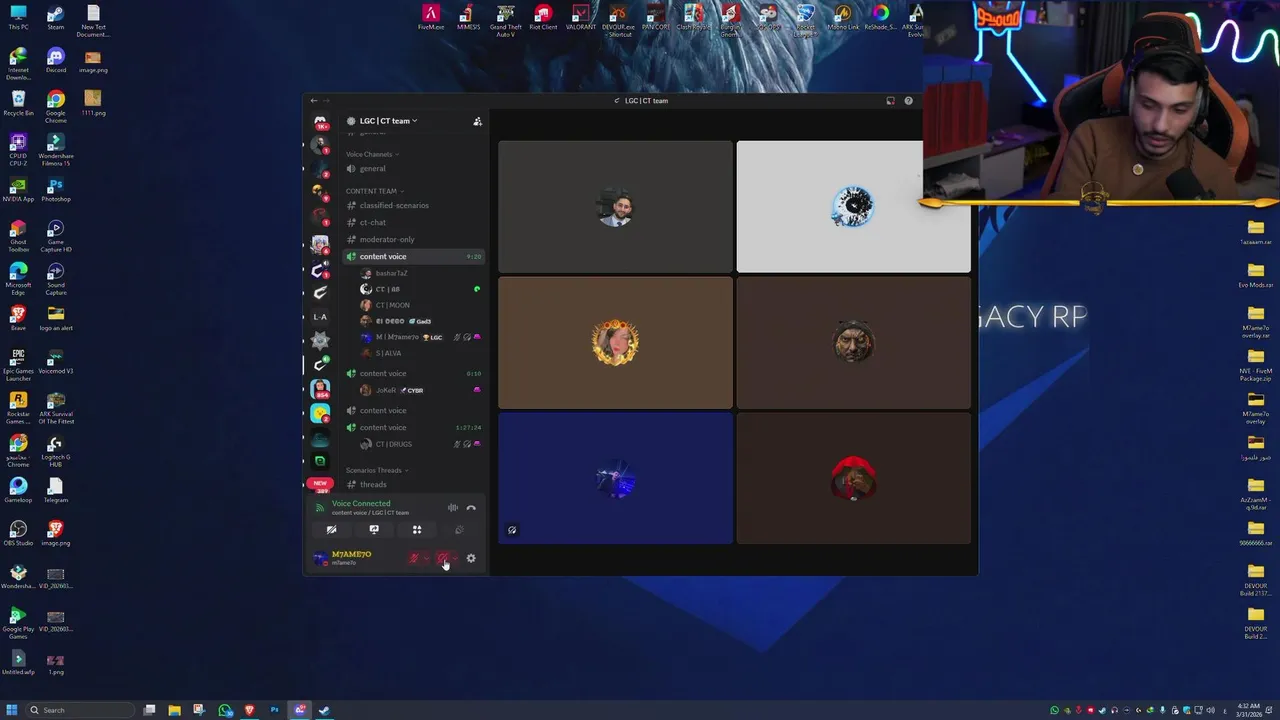Open Discord direct messages home icon
This screenshot has width=1280, height=720.
320,122
